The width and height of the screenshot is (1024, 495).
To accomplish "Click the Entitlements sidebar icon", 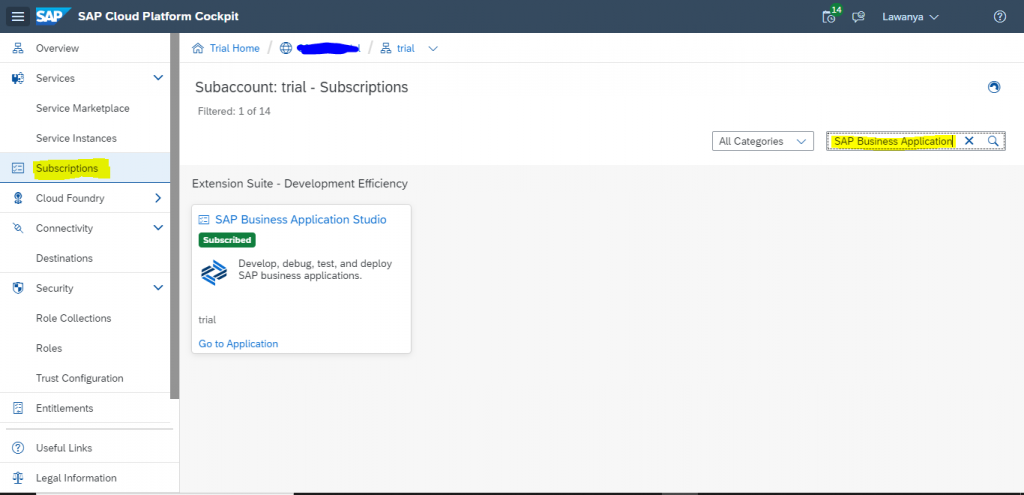I will click(18, 408).
